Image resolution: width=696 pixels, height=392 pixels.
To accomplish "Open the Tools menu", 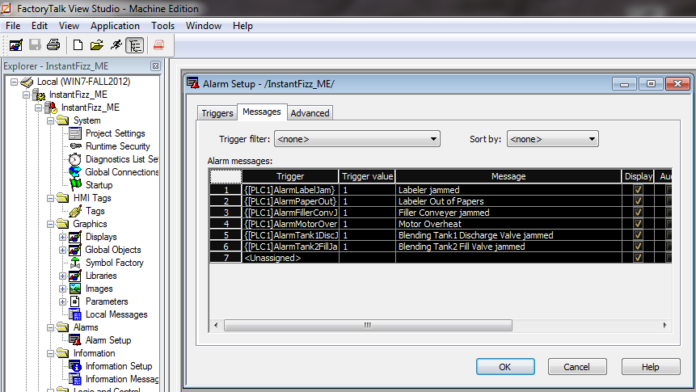I will 162,26.
